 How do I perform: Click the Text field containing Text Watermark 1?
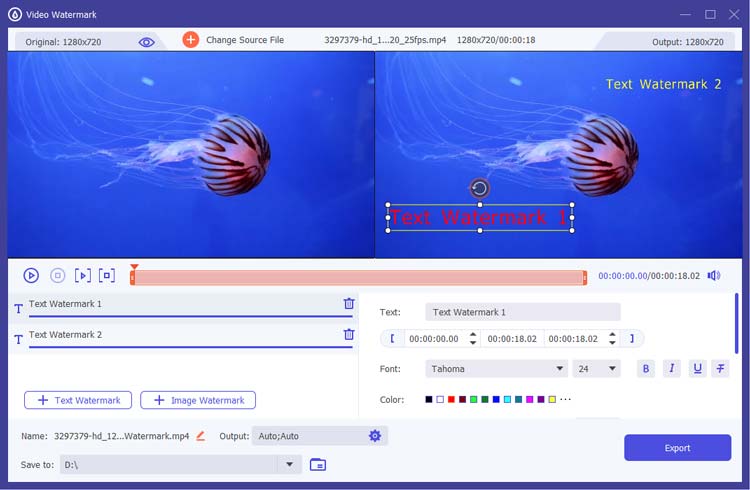coord(523,312)
